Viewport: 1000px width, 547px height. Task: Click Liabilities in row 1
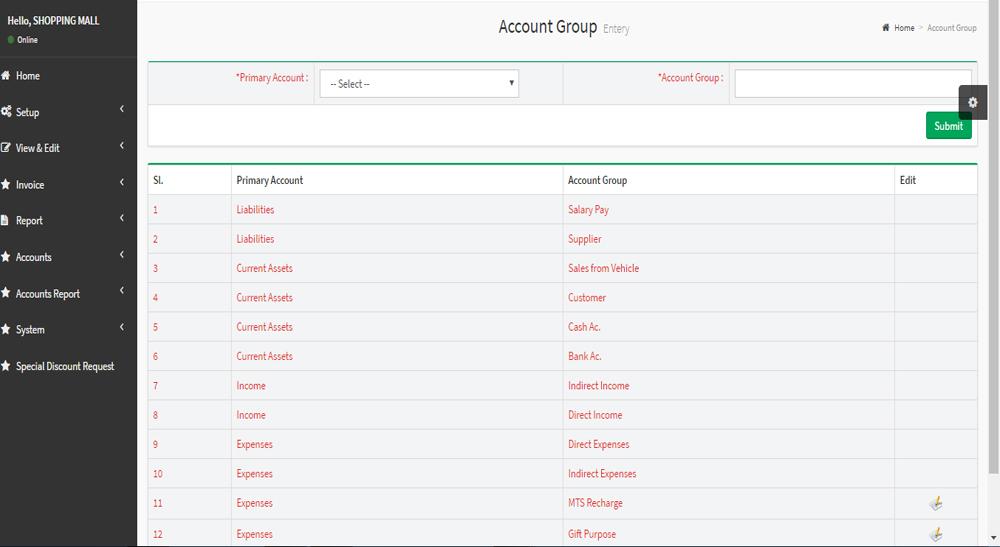pyautogui.click(x=255, y=210)
